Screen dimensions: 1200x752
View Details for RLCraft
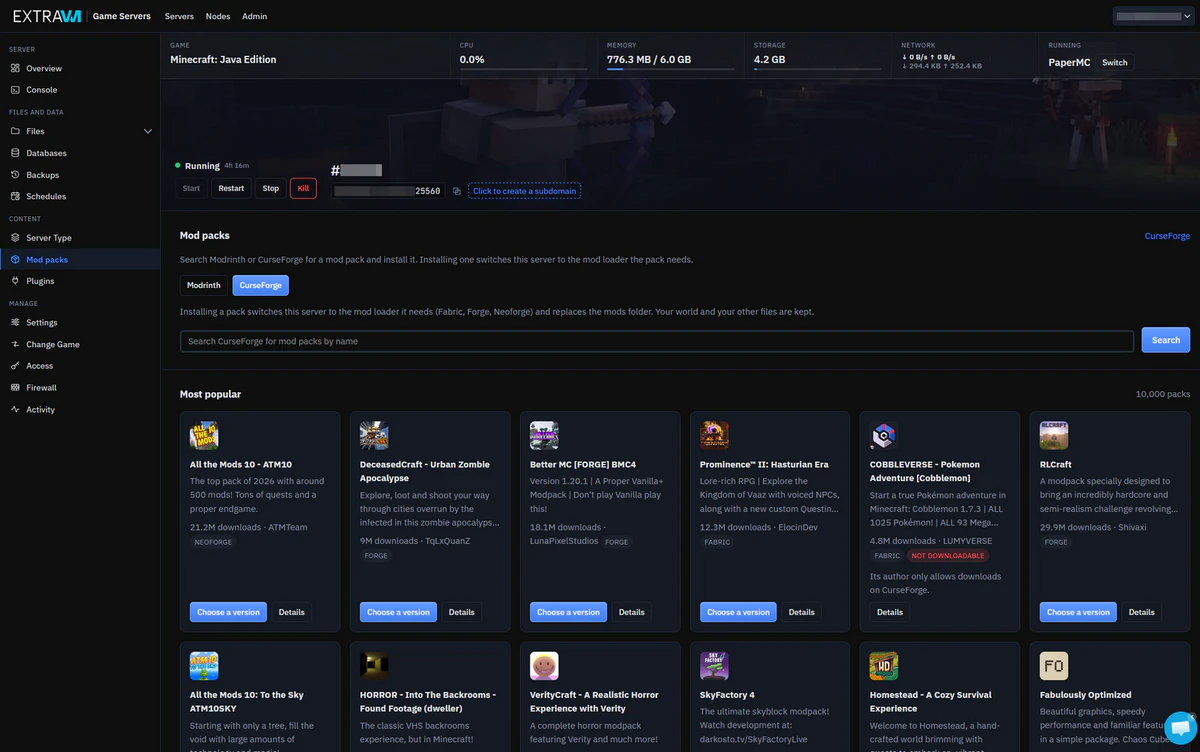(x=1142, y=612)
